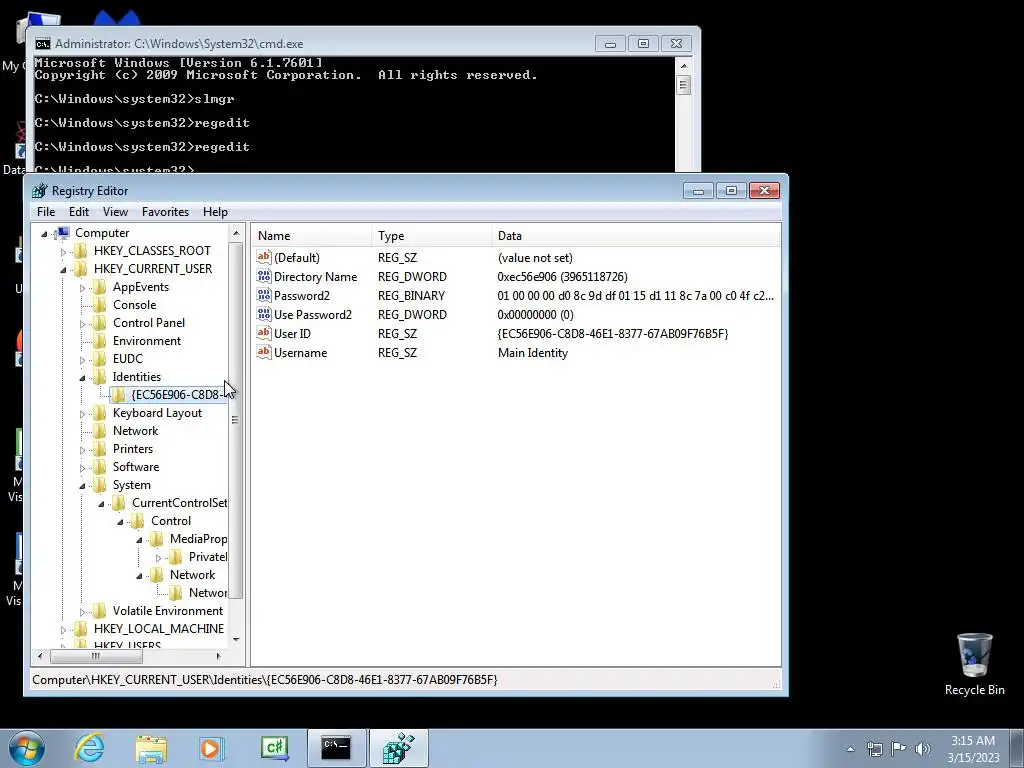Click the tree pane horizontal scrollbar thumb

pos(96,656)
